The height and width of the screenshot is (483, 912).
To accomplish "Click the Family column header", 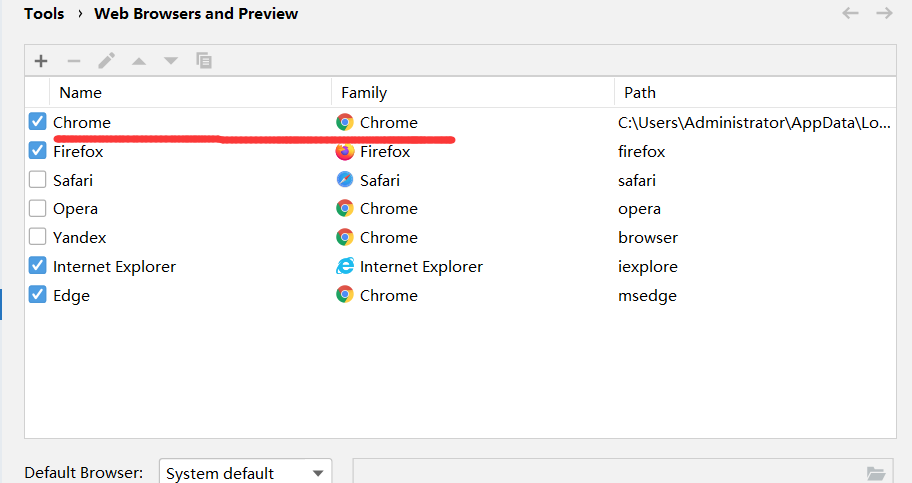I will click(472, 93).
